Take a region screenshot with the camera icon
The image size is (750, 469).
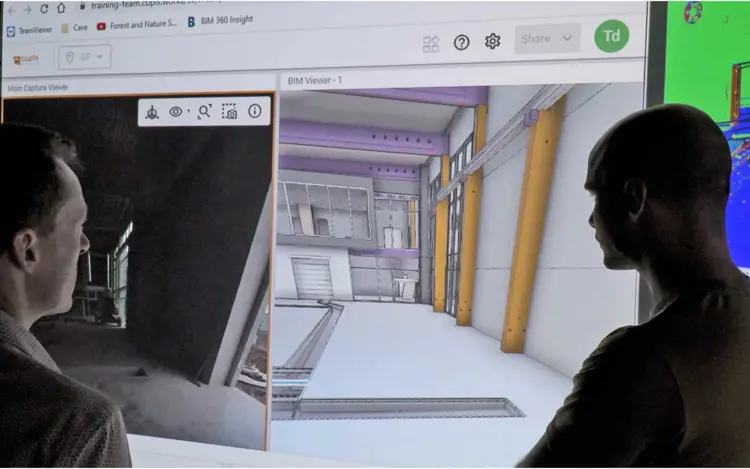[x=230, y=112]
